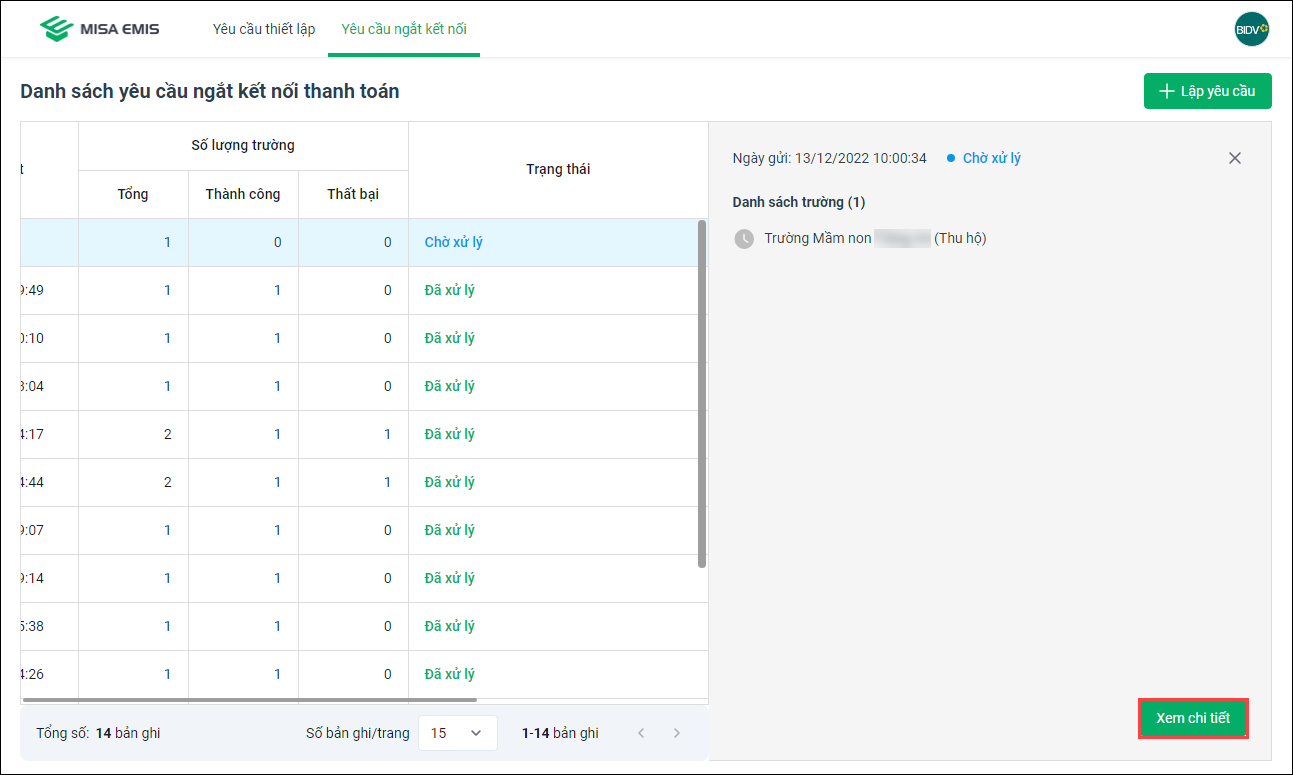Image resolution: width=1293 pixels, height=775 pixels.
Task: Select Đã xử lý in the row ending 0:10
Action: pyautogui.click(x=449, y=339)
